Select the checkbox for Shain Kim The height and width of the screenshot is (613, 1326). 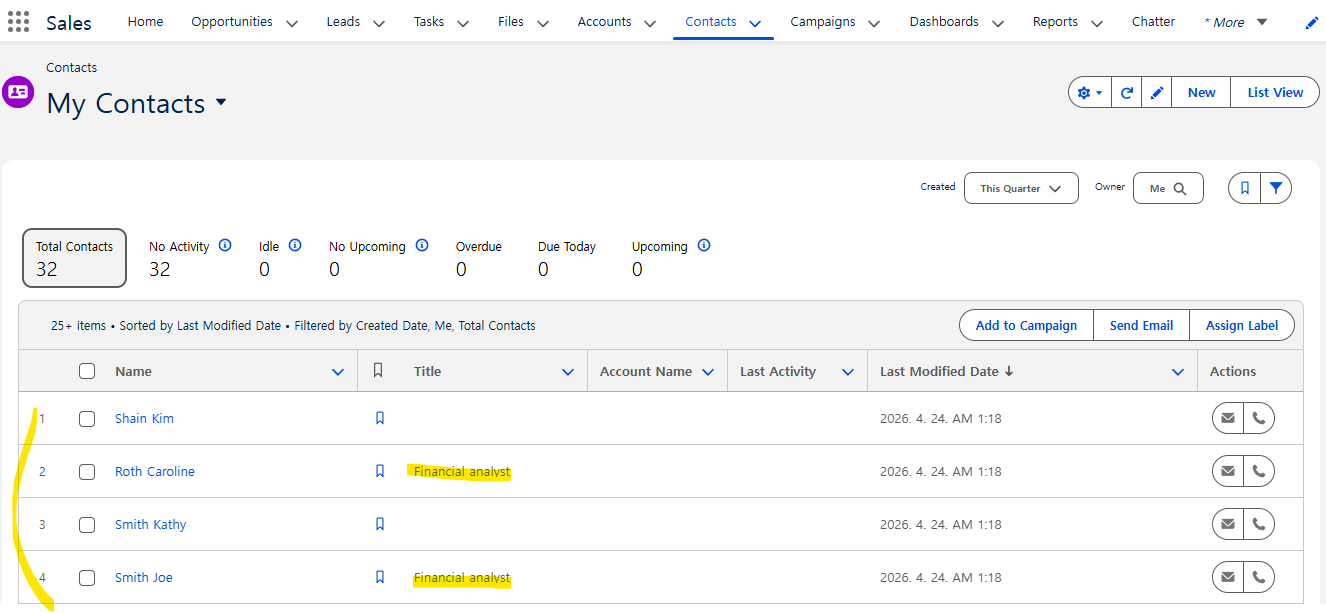point(87,419)
